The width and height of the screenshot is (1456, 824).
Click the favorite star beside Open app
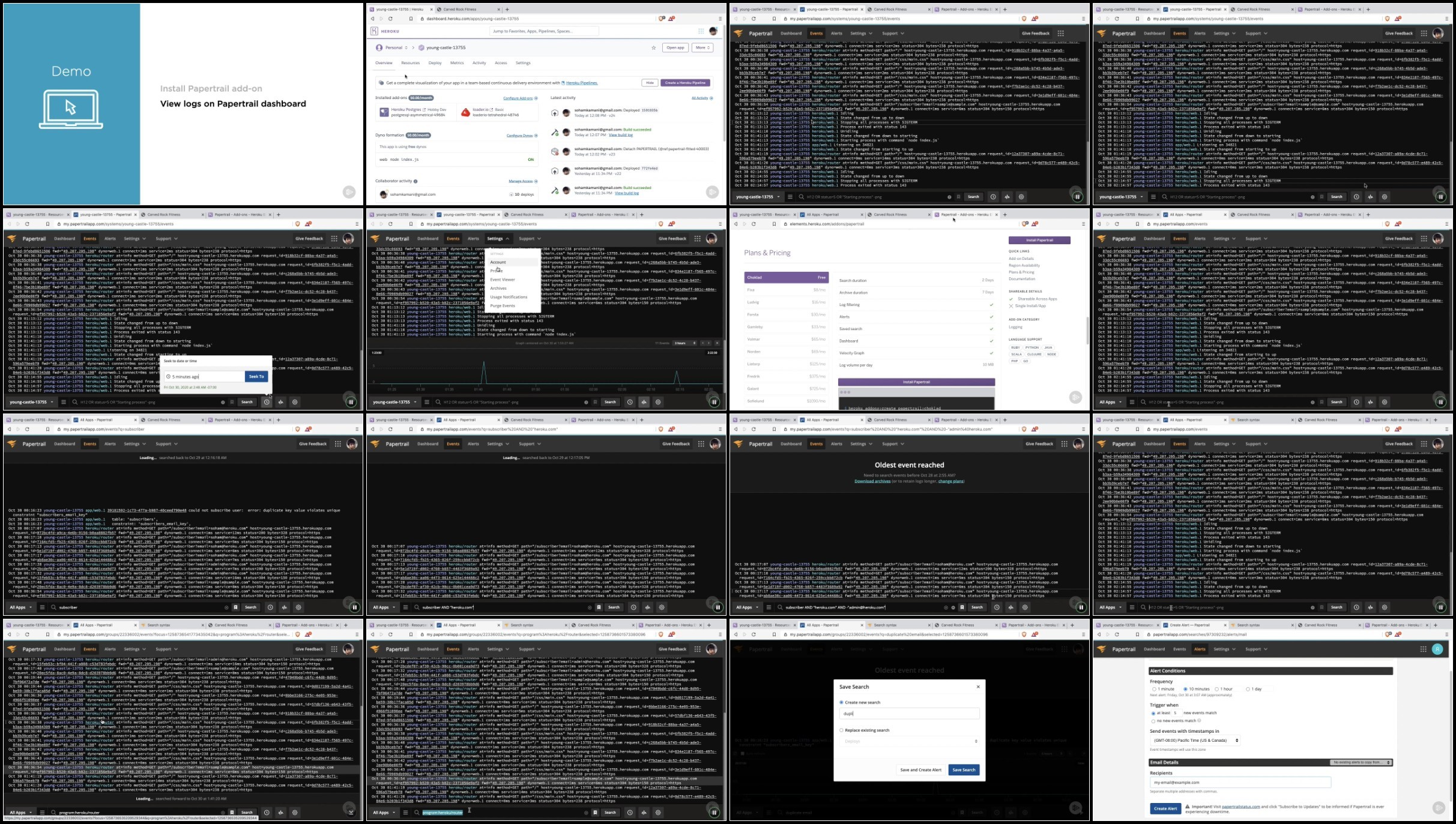(x=654, y=48)
